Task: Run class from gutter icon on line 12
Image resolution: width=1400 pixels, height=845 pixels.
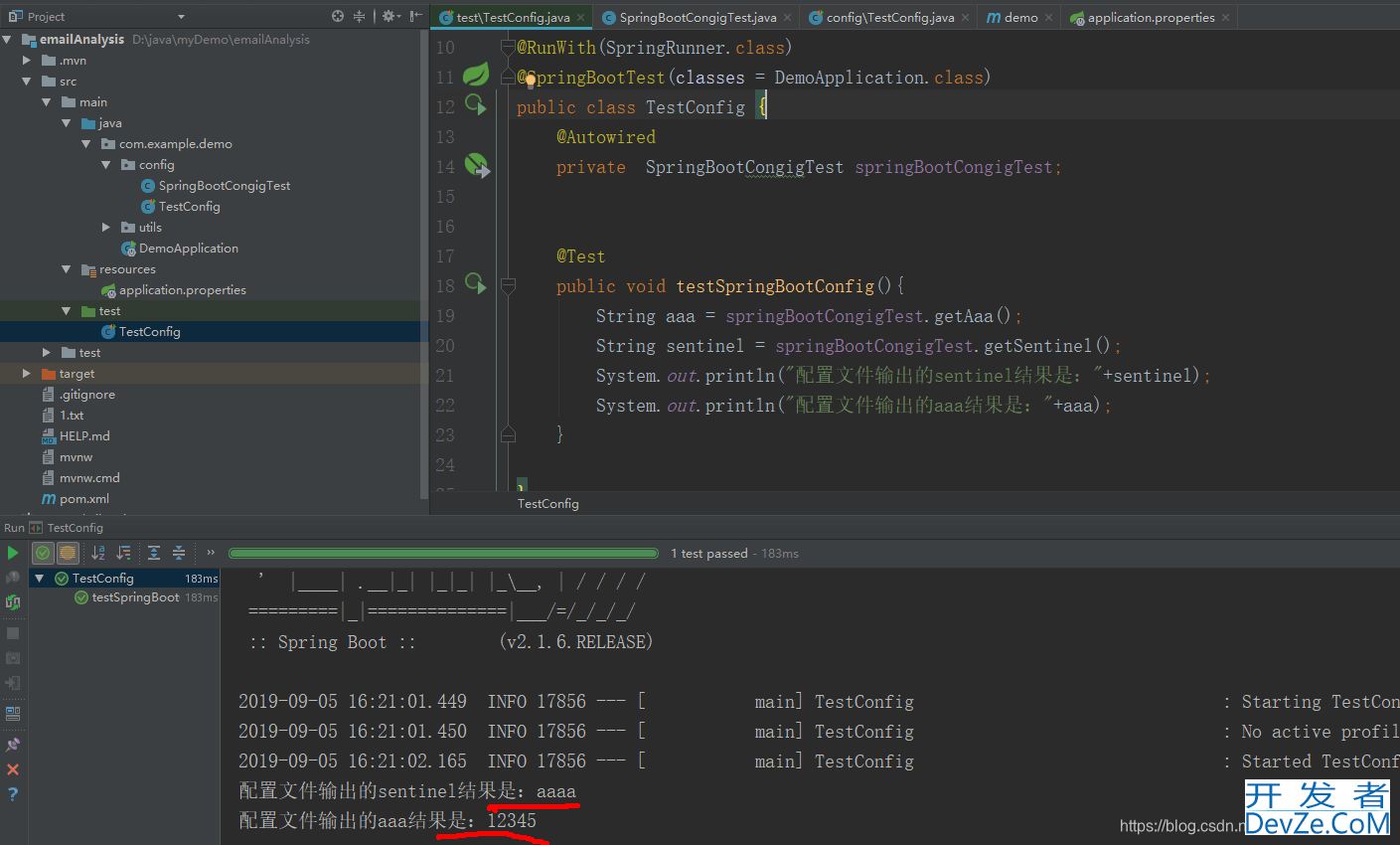Action: coord(476,104)
